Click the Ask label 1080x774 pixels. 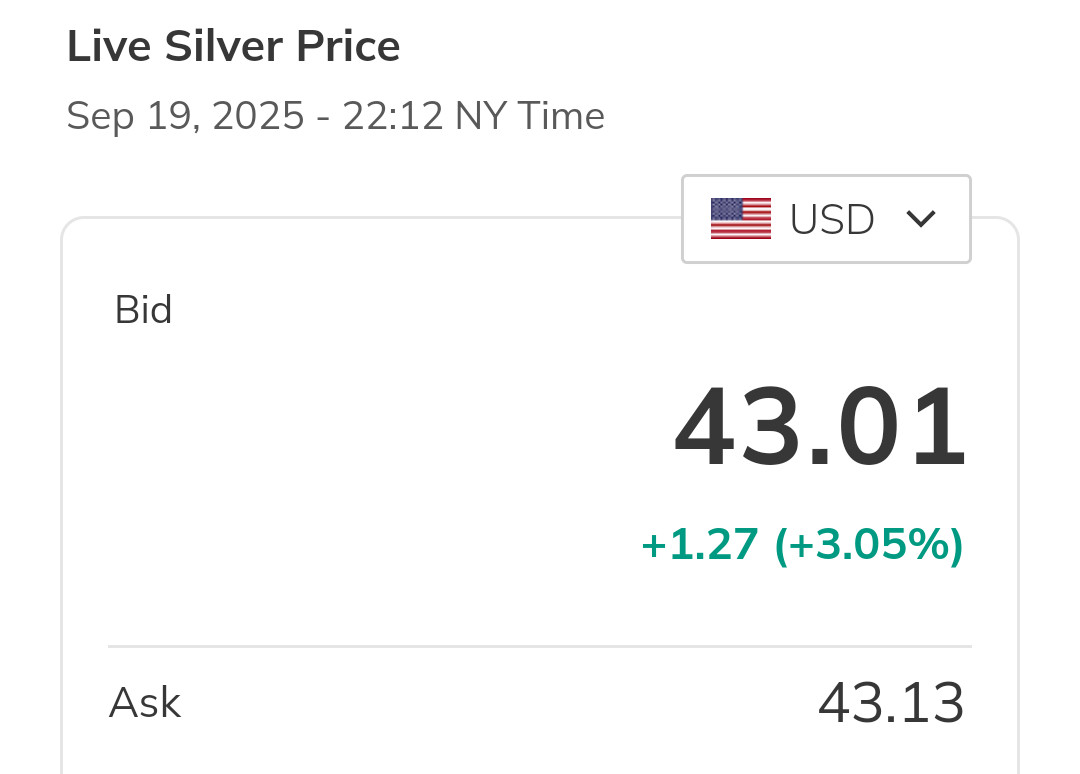pyautogui.click(x=145, y=703)
